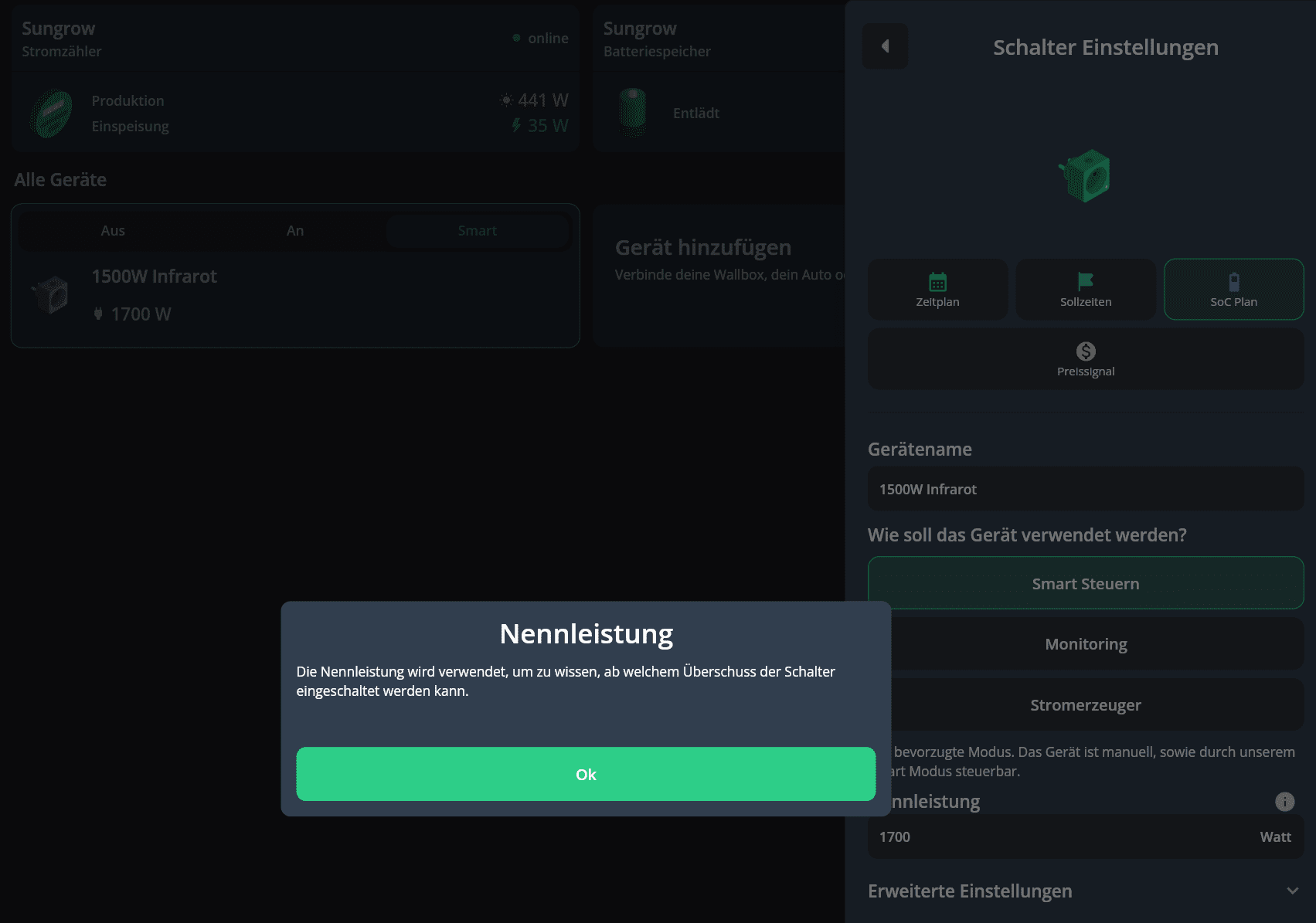Click the green smart plug device image
This screenshot has height=923, width=1316.
(1085, 176)
